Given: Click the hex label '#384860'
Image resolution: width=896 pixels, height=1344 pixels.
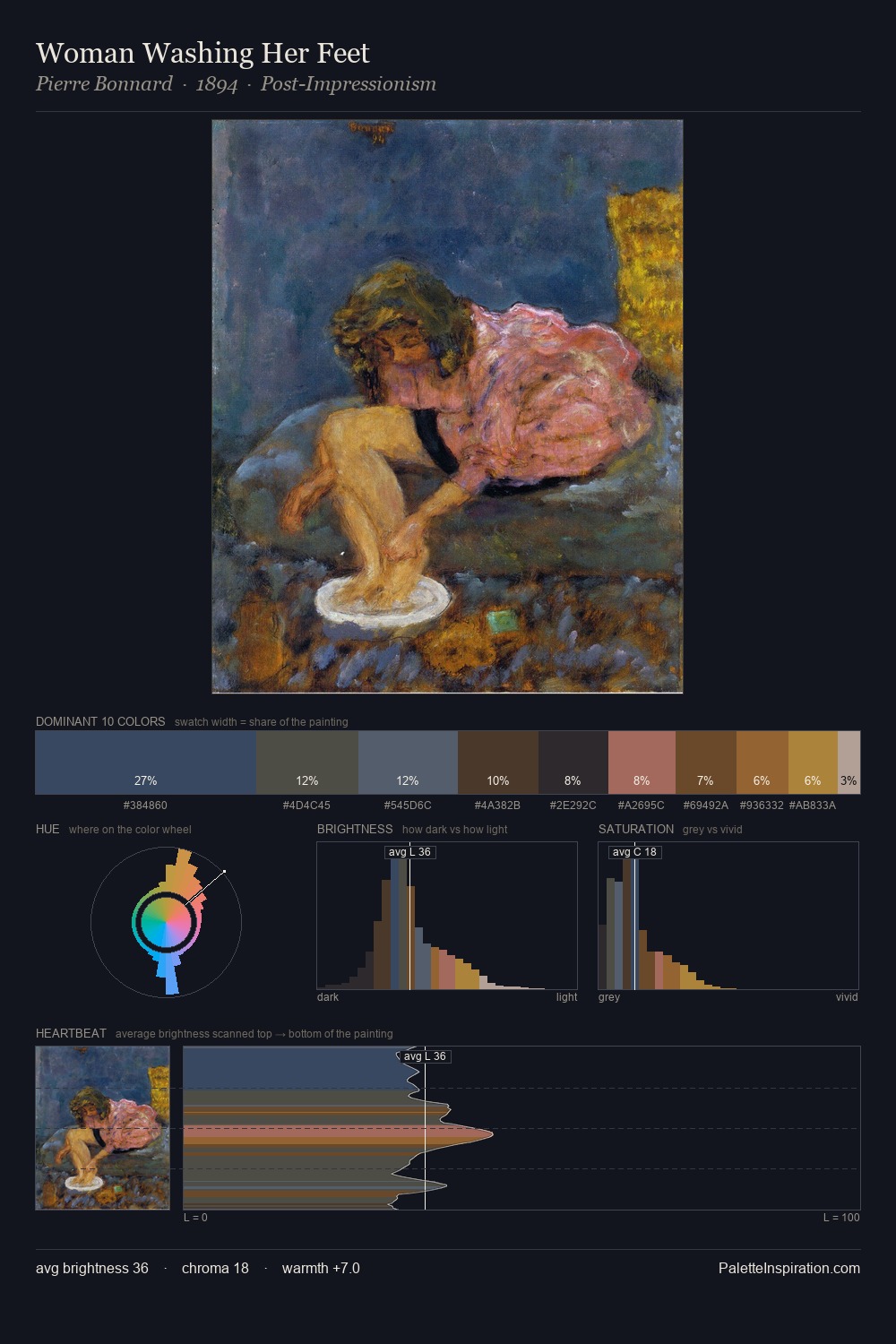Looking at the screenshot, I should (145, 806).
